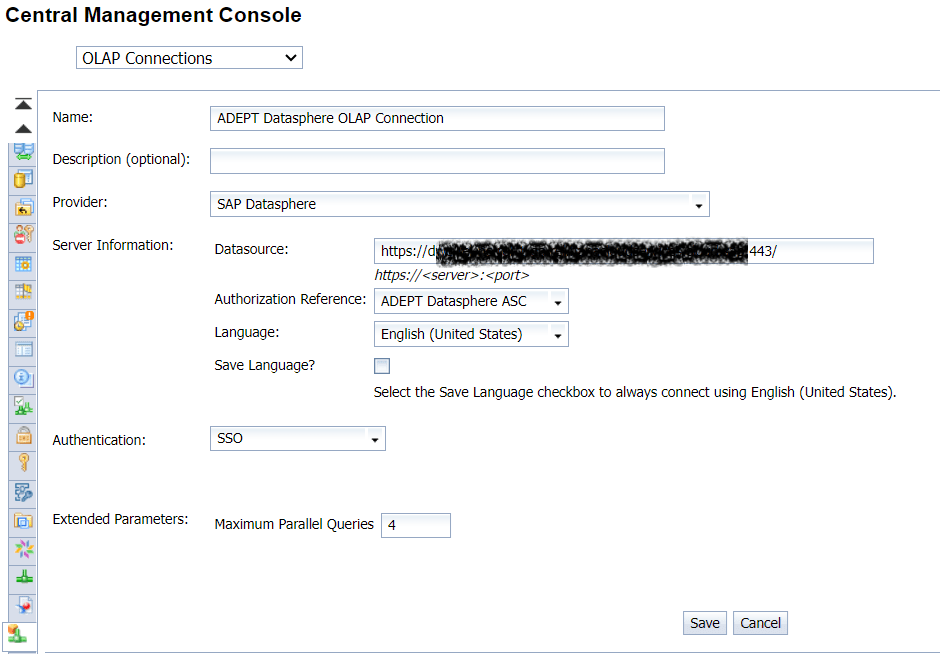Image resolution: width=940 pixels, height=654 pixels.
Task: Click the Description input field
Action: [437, 161]
